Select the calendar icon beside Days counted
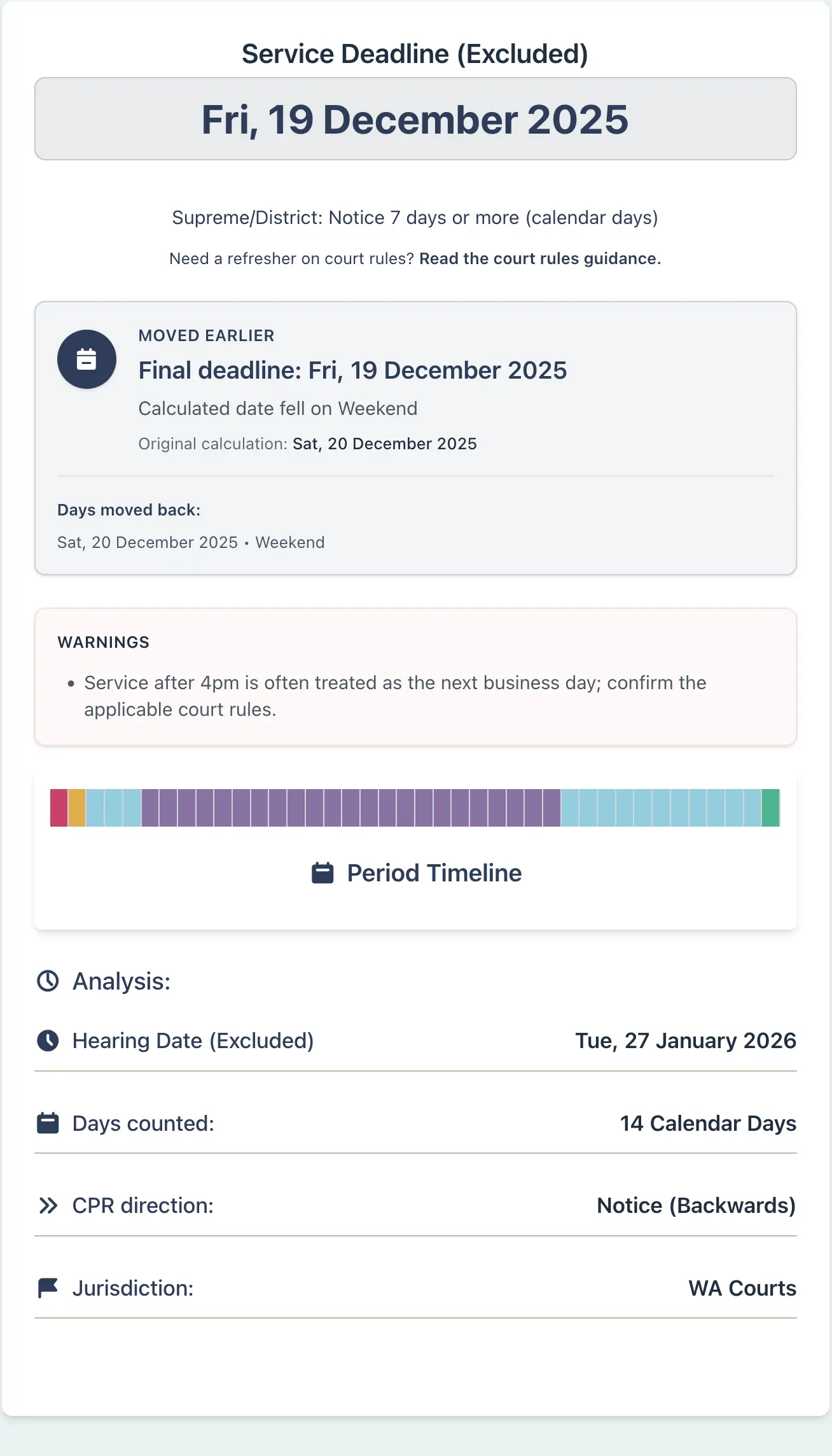The height and width of the screenshot is (1456, 832). pyautogui.click(x=47, y=1124)
